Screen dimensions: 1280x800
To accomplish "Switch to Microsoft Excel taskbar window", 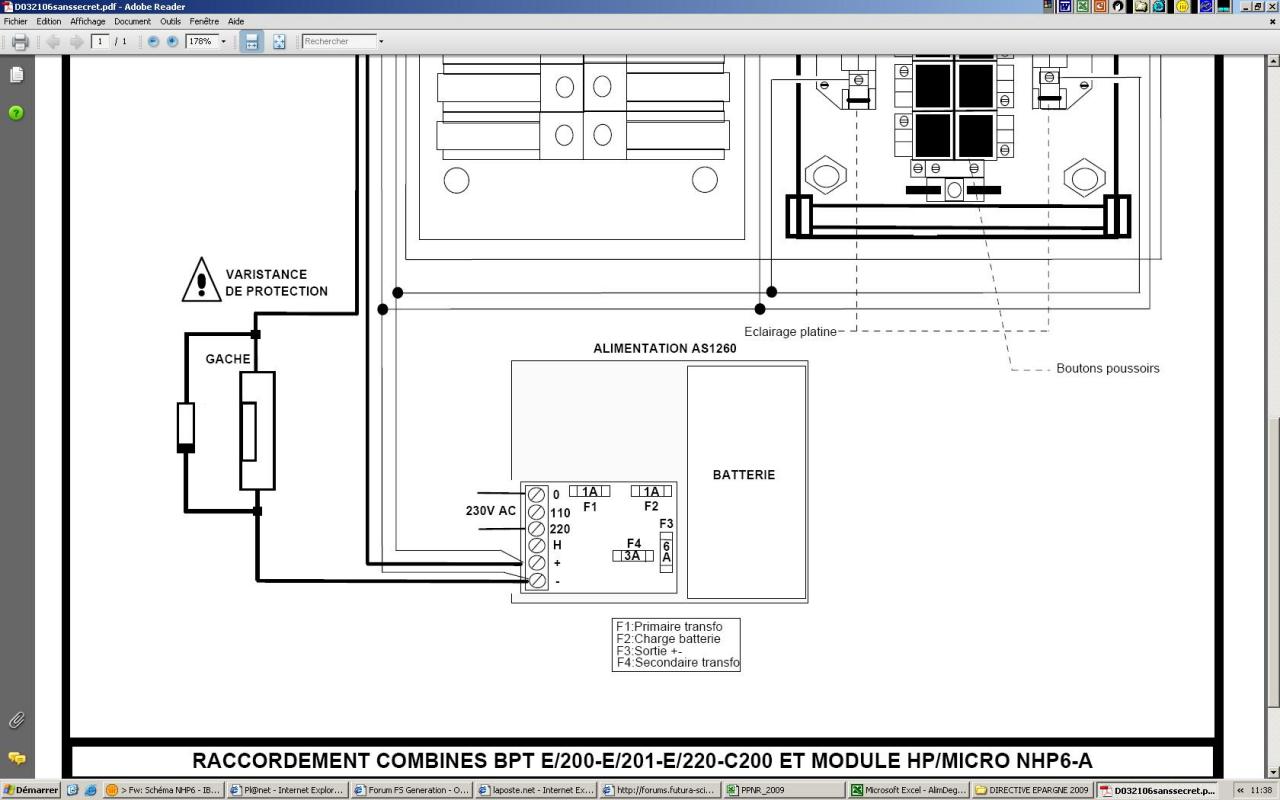I will [x=908, y=790].
